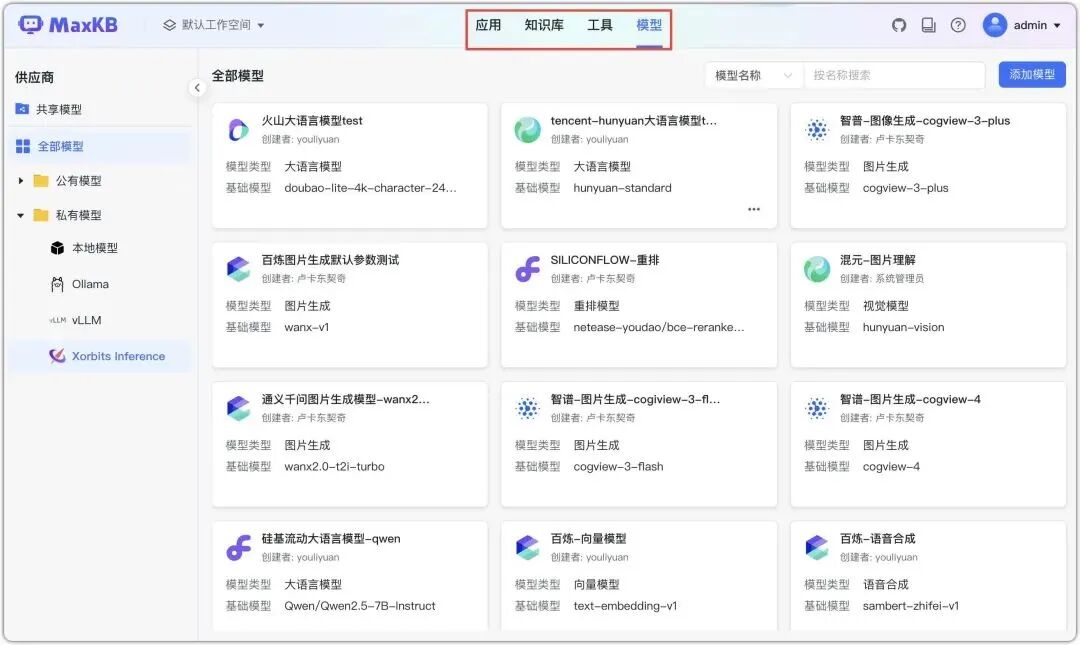The image size is (1080, 645).
Task: Click the 按名称搜索 search field
Action: 894,75
